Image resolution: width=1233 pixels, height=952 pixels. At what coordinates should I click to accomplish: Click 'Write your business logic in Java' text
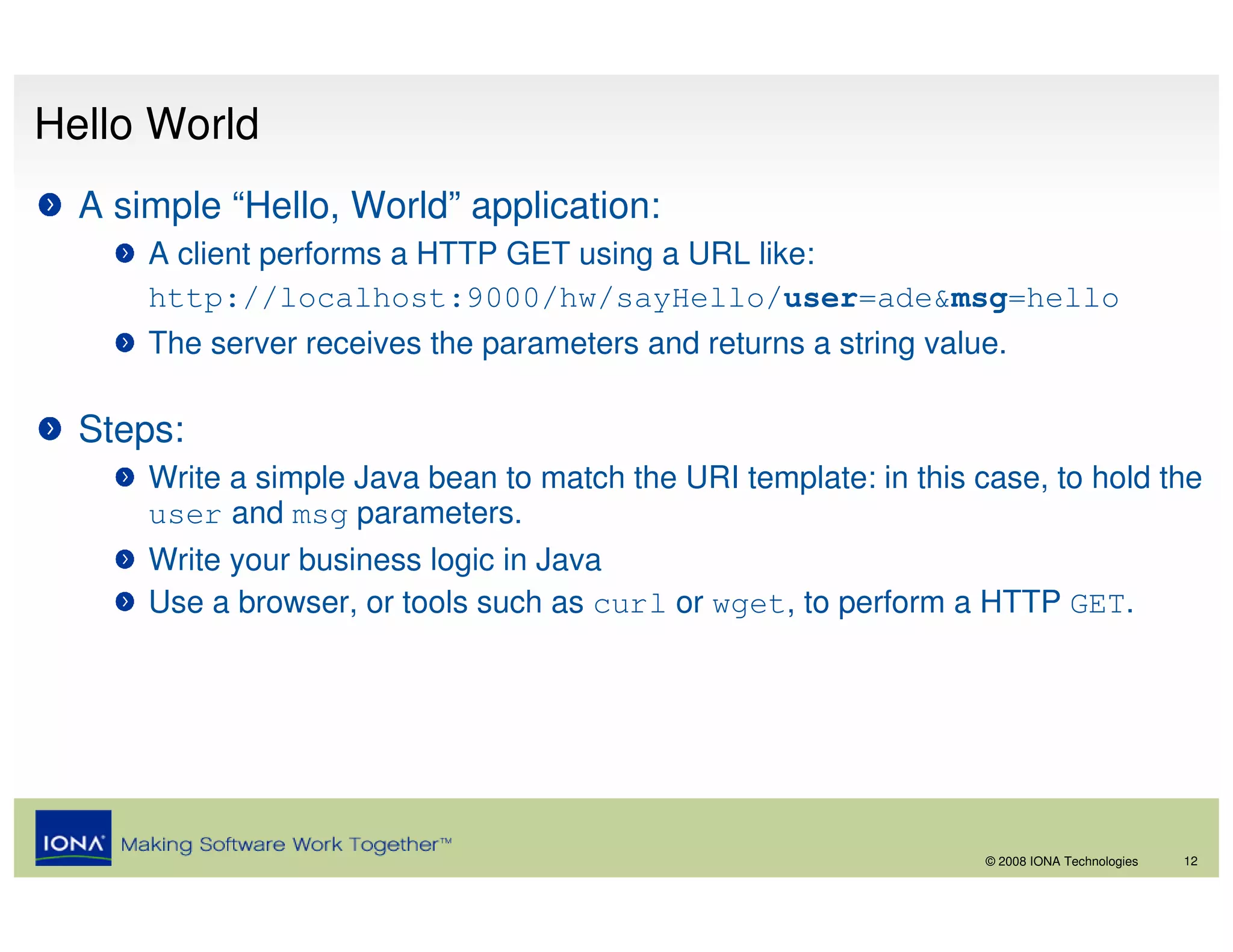pyautogui.click(x=374, y=560)
